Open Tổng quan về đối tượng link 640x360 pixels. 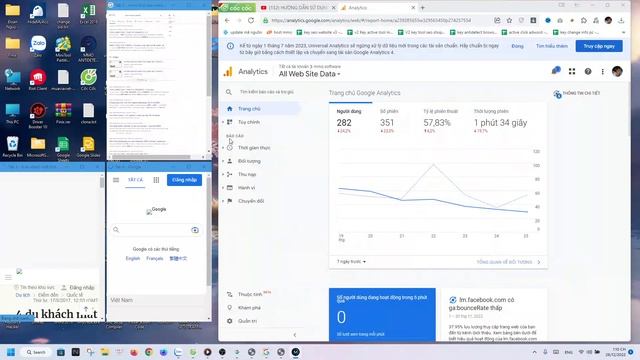[508, 262]
